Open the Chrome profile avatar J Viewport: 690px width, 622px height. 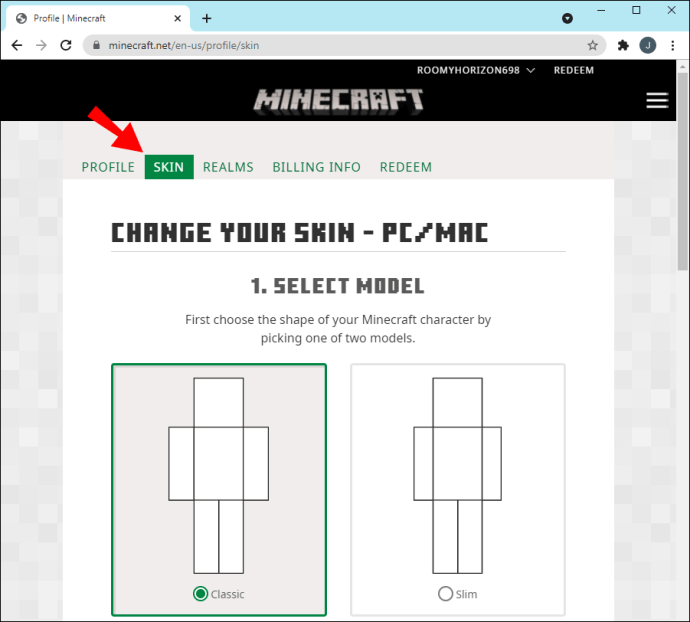coord(648,45)
